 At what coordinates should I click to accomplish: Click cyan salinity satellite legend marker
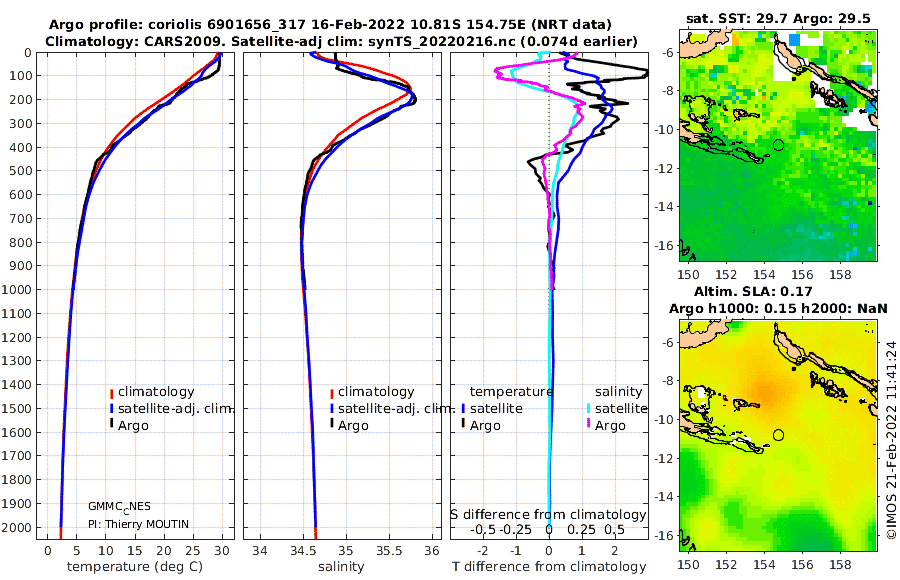pos(589,409)
